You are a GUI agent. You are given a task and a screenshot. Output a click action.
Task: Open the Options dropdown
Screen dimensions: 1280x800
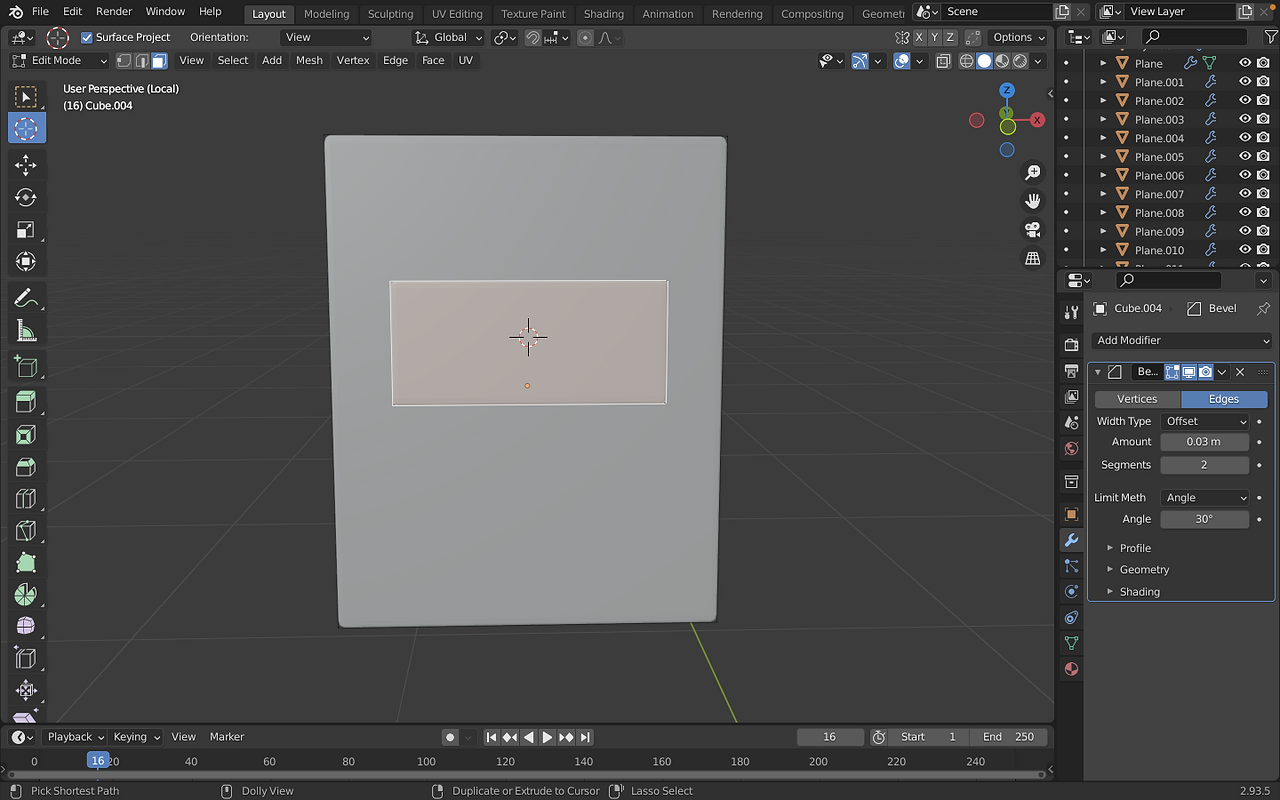tap(1019, 37)
